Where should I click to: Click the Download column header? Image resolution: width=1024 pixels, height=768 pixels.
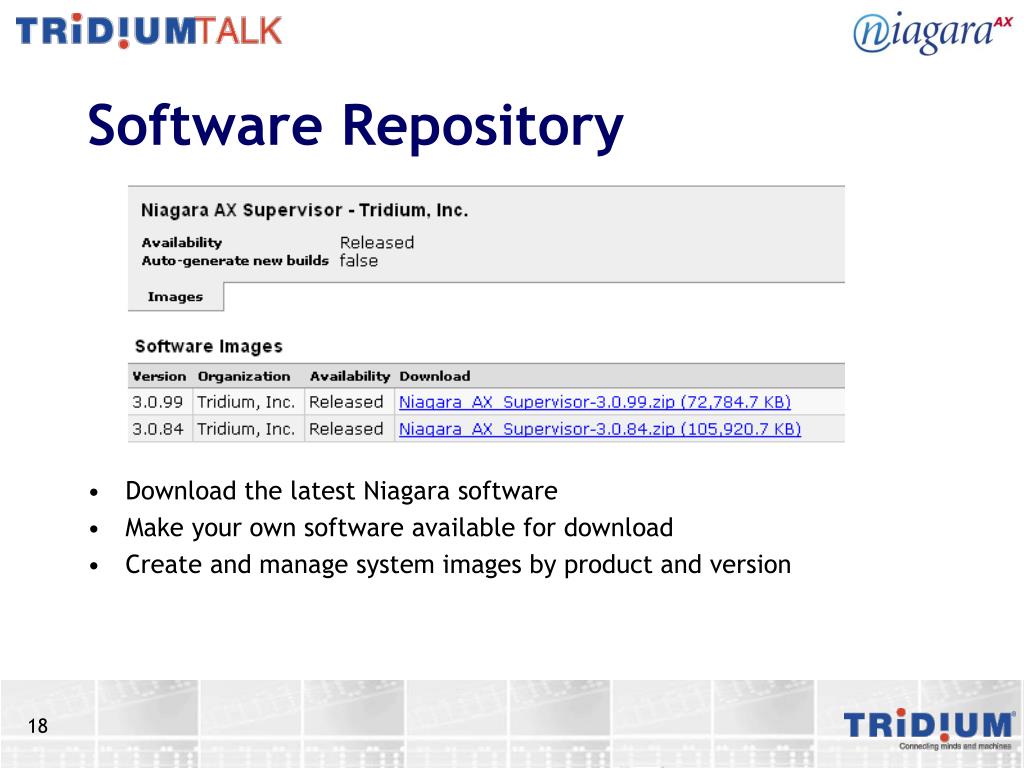[x=434, y=376]
